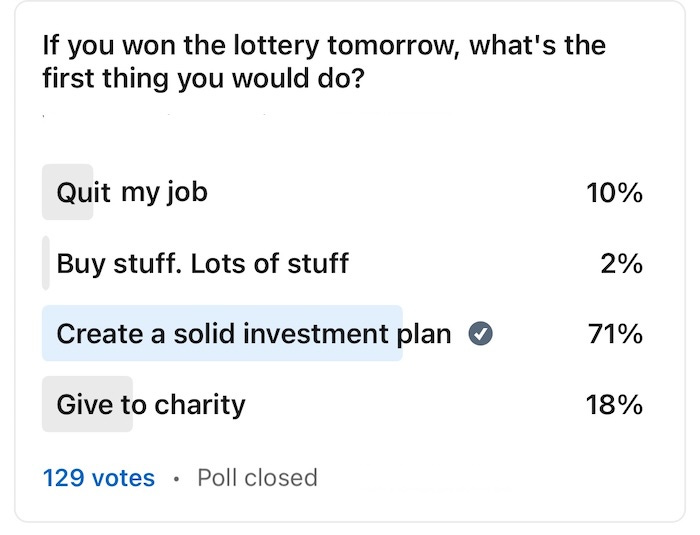Click the 10% result for Quit my job
700x535 pixels.
[x=615, y=193]
